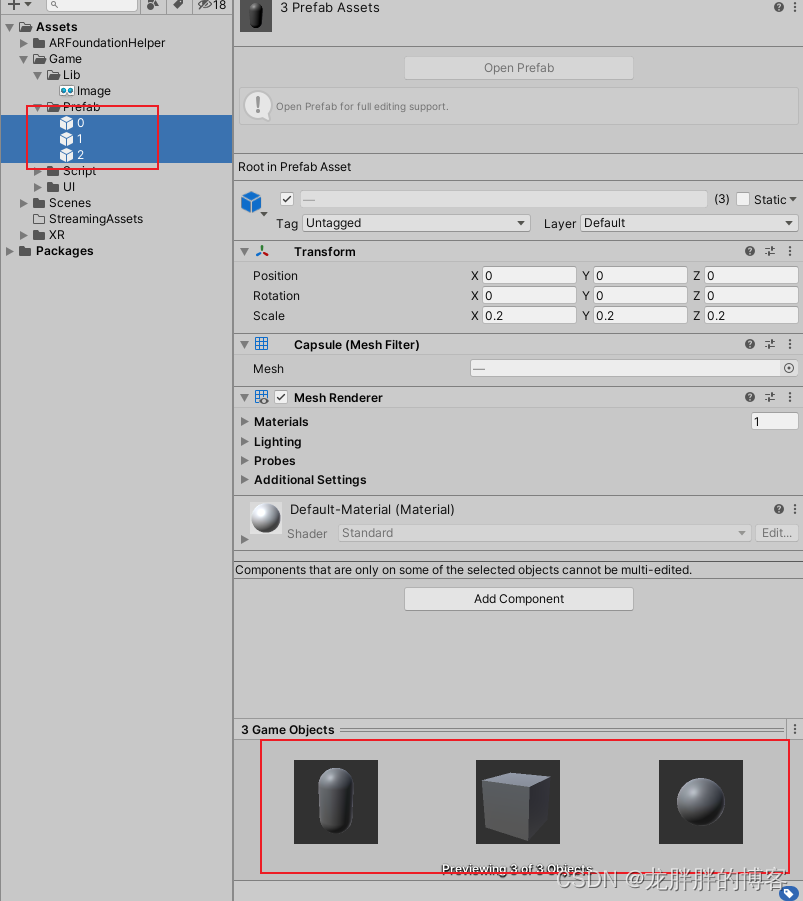Collapse the Lib folder arrow
This screenshot has width=803, height=901.
point(38,75)
